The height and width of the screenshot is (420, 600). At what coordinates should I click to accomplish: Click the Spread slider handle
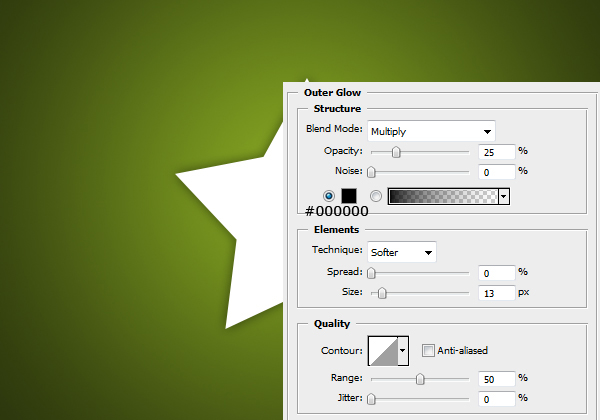[x=371, y=273]
